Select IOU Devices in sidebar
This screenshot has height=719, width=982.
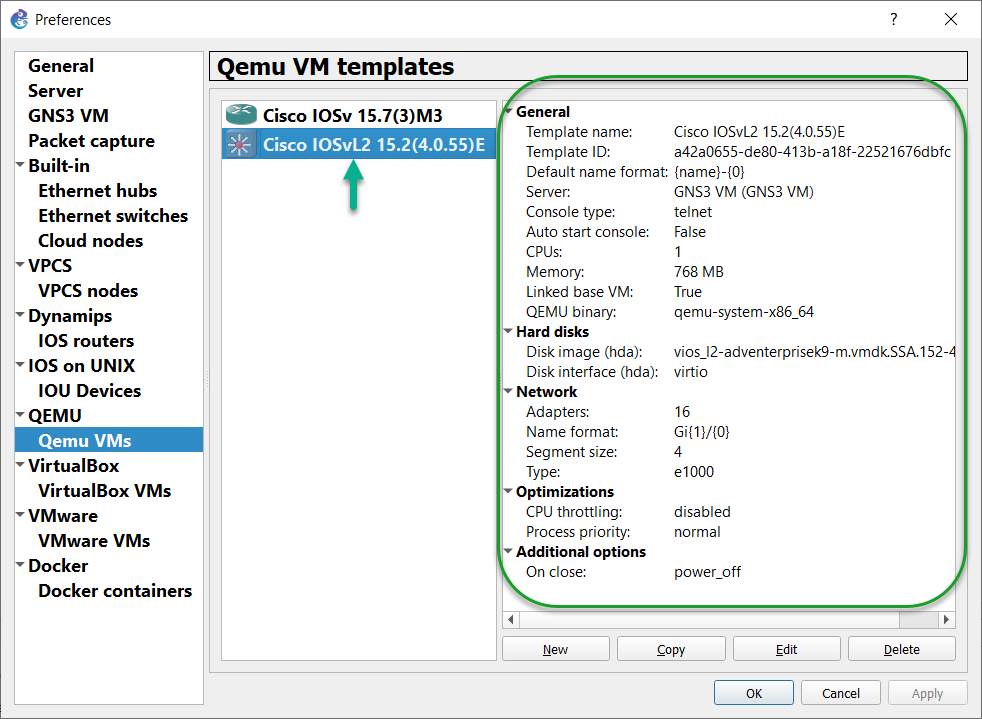point(90,391)
